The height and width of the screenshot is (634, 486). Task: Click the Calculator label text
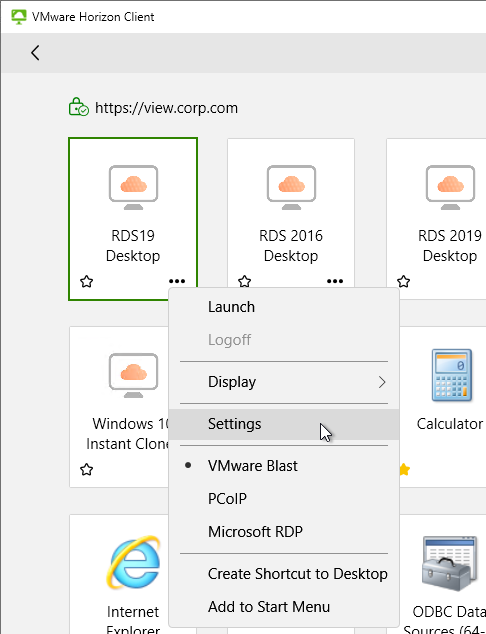point(450,424)
